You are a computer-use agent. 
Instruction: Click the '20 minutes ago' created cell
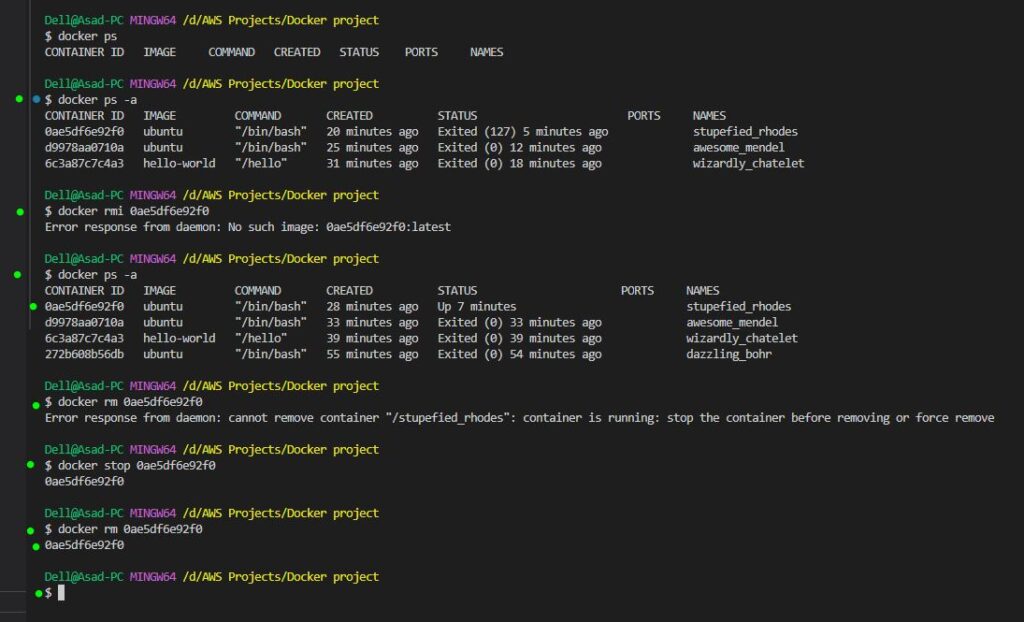[372, 131]
